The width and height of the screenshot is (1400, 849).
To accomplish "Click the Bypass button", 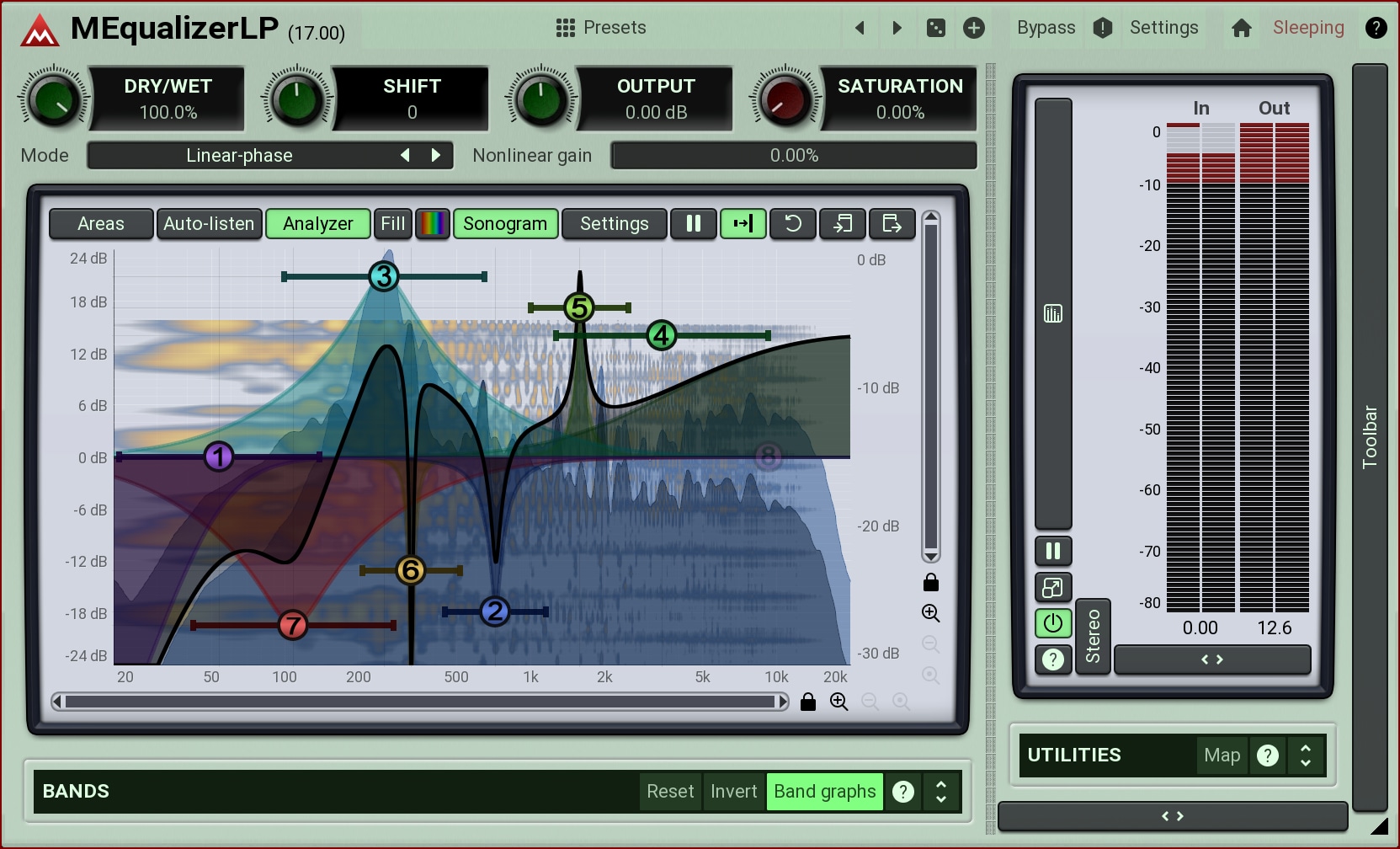I will pos(1046,28).
